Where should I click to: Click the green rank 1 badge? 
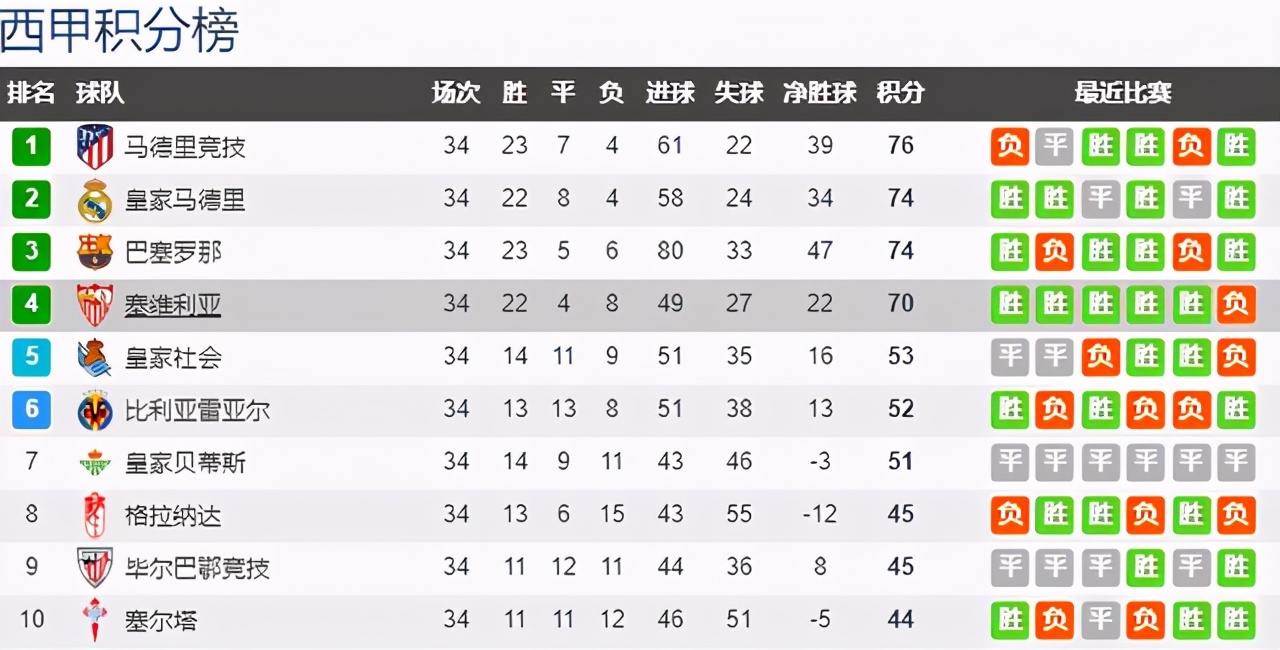[x=31, y=147]
